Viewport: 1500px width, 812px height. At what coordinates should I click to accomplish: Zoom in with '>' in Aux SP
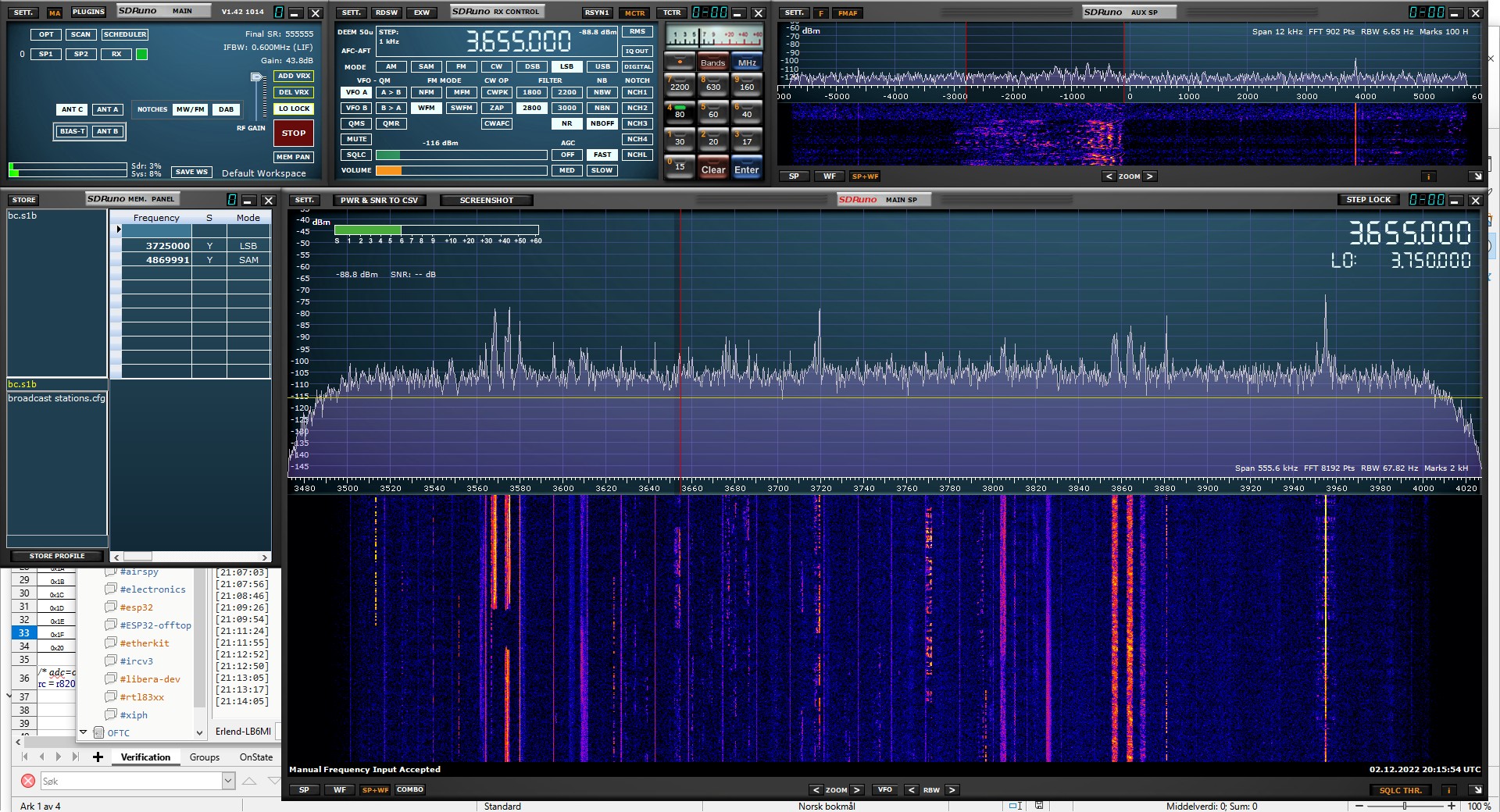(x=1150, y=176)
